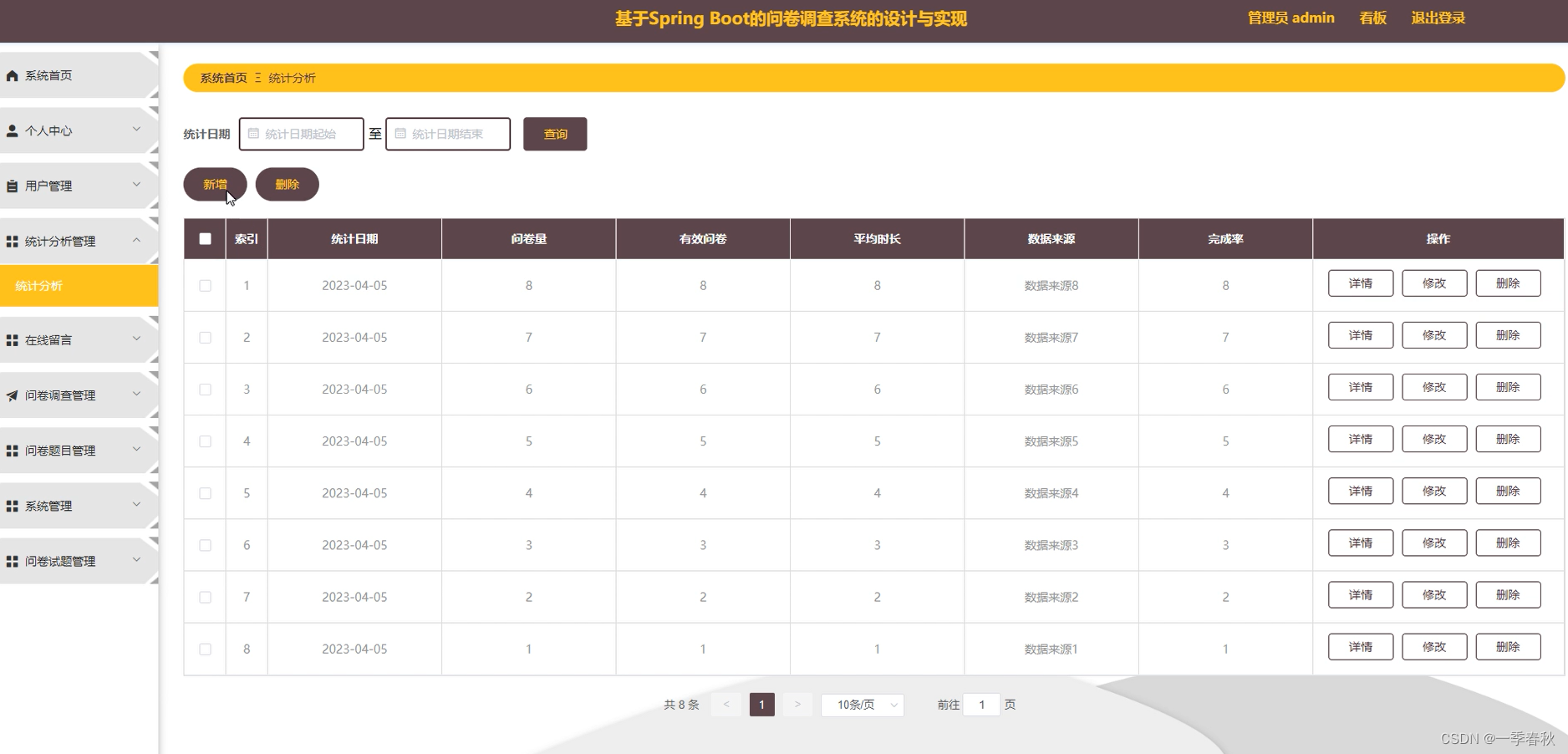Click the person icon beside 个人中心

pyautogui.click(x=12, y=131)
